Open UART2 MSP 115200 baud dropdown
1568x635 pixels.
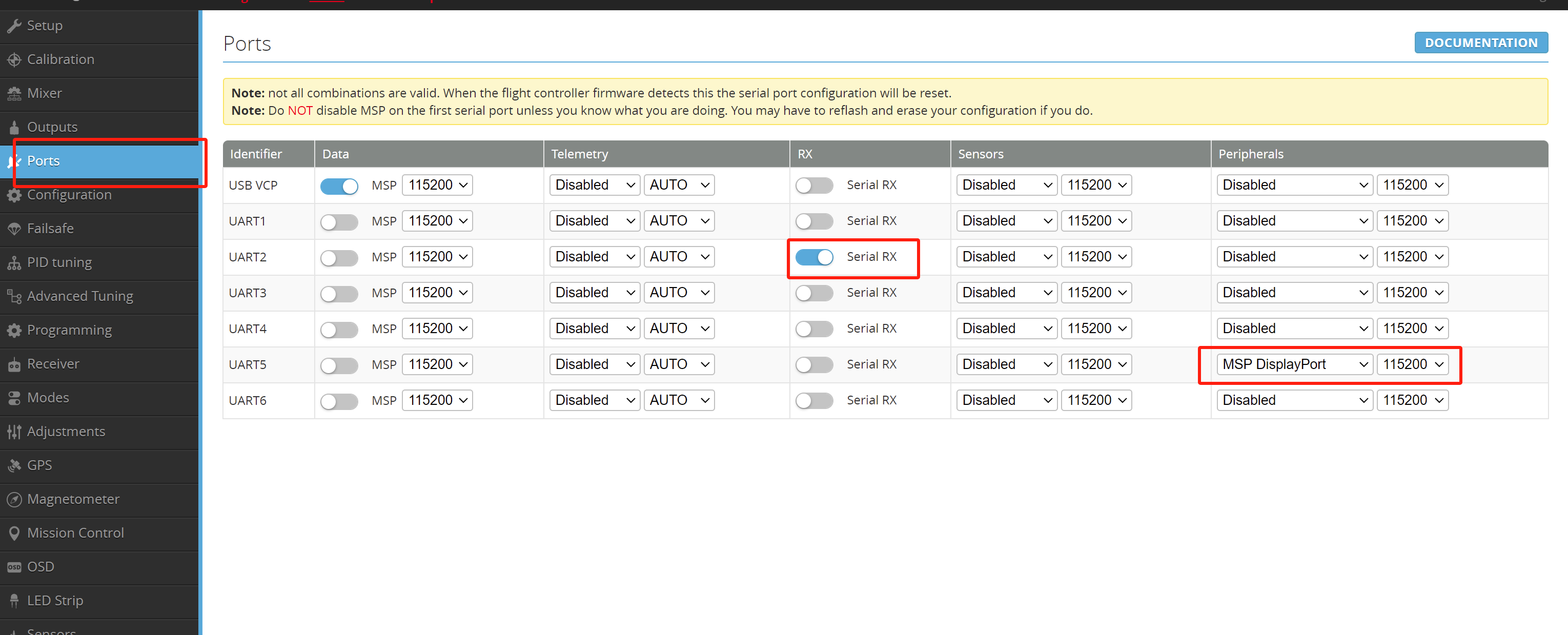pos(437,256)
